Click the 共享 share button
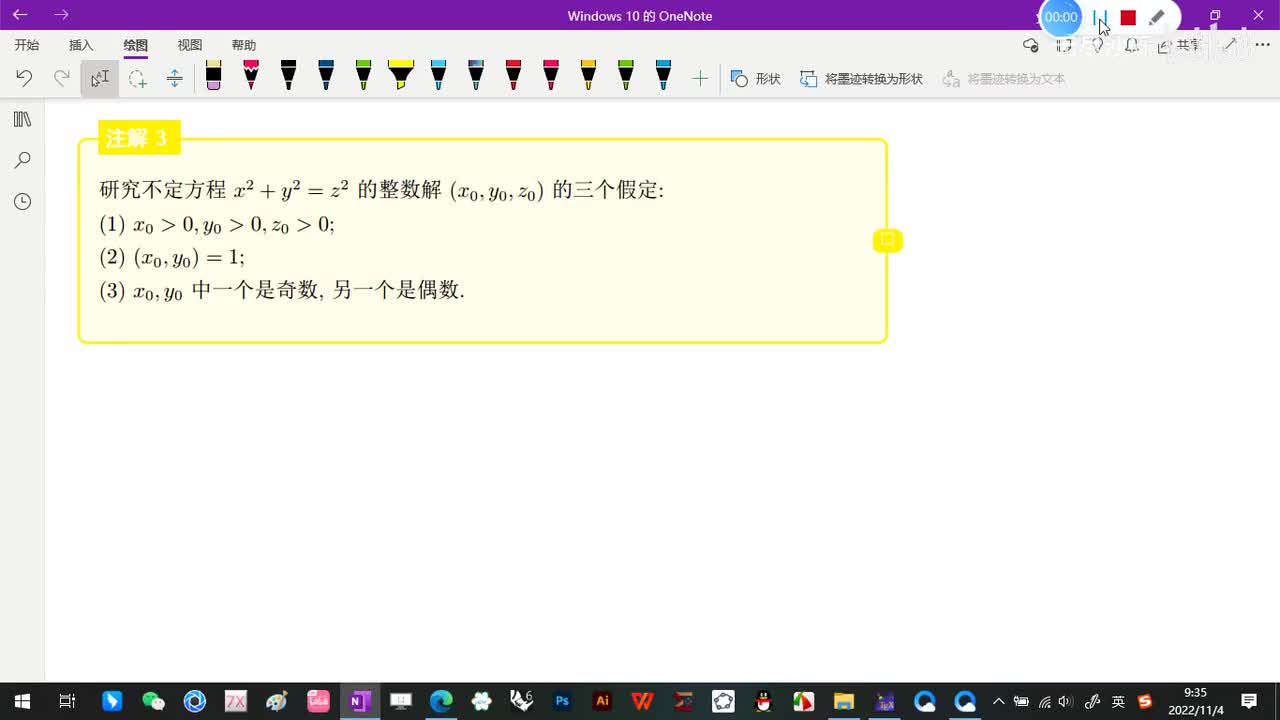Image resolution: width=1280 pixels, height=720 pixels. coord(1179,45)
